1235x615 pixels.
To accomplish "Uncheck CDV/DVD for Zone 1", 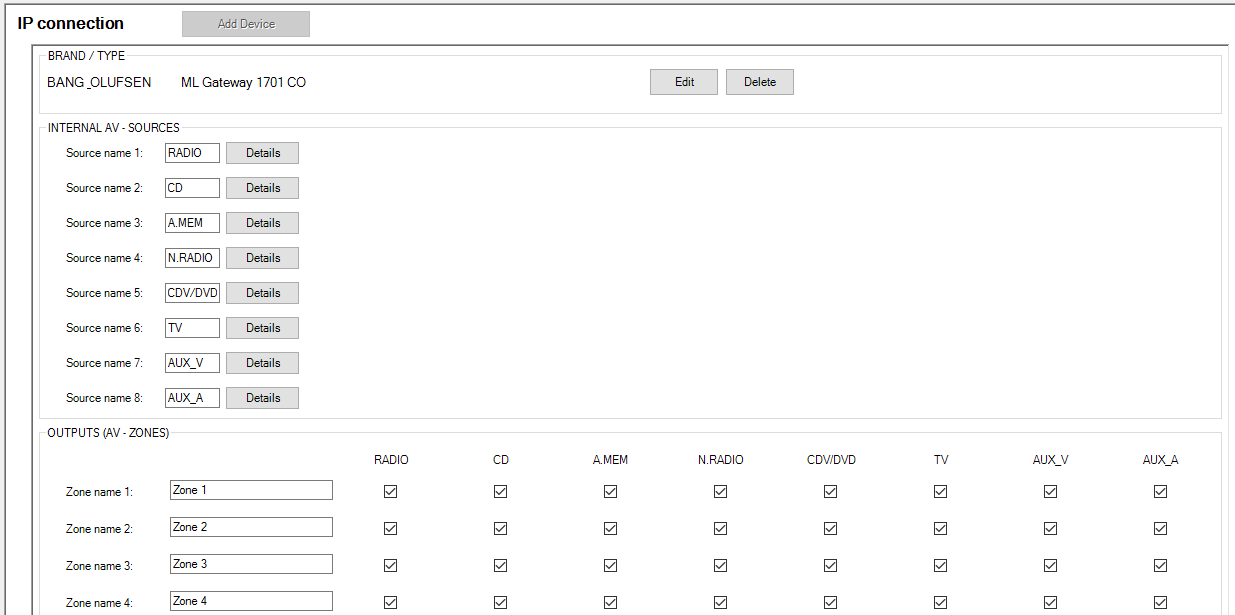I will click(x=831, y=491).
